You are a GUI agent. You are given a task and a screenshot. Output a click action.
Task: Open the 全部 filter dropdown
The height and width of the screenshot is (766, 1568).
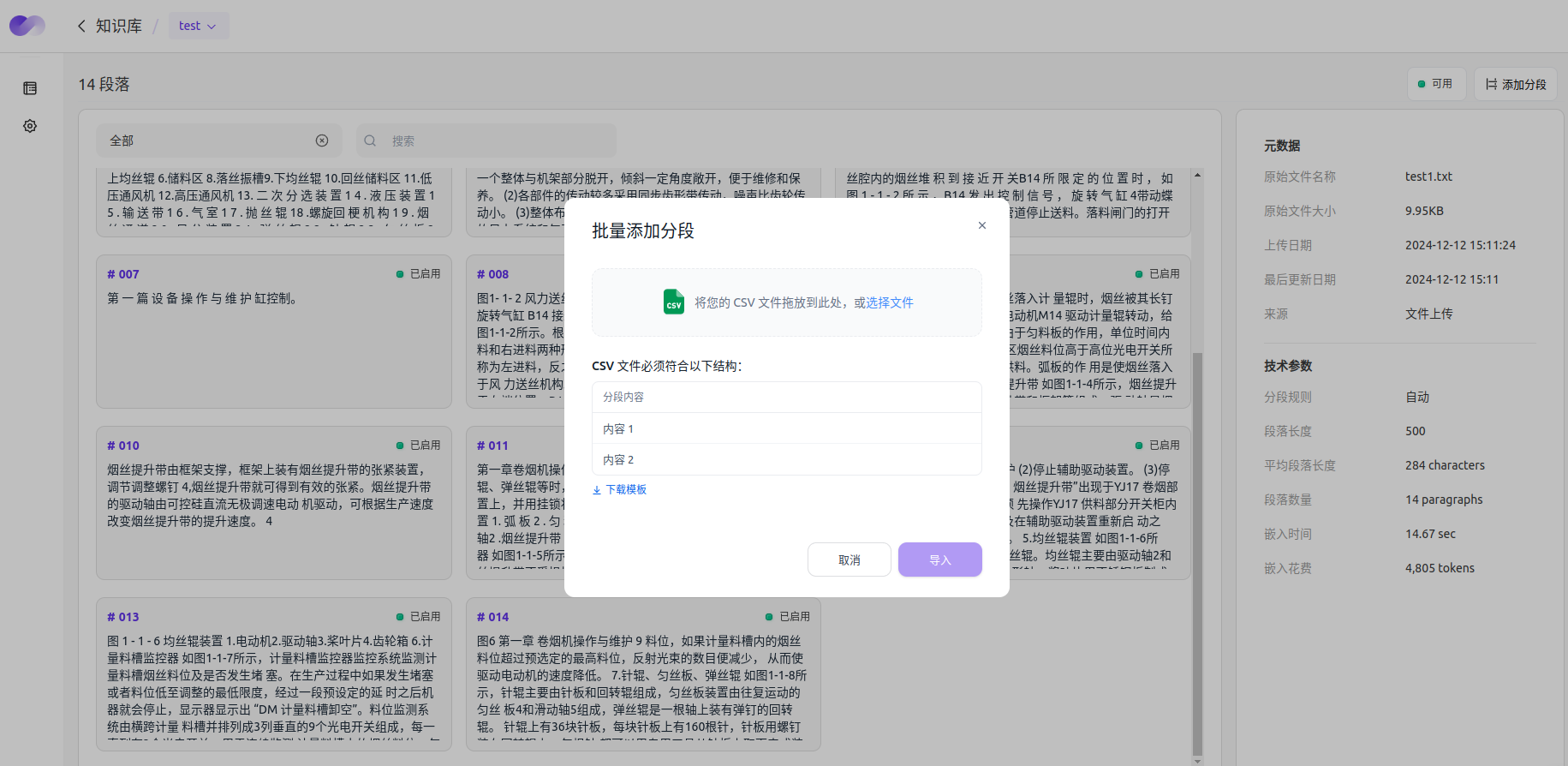[x=218, y=141]
